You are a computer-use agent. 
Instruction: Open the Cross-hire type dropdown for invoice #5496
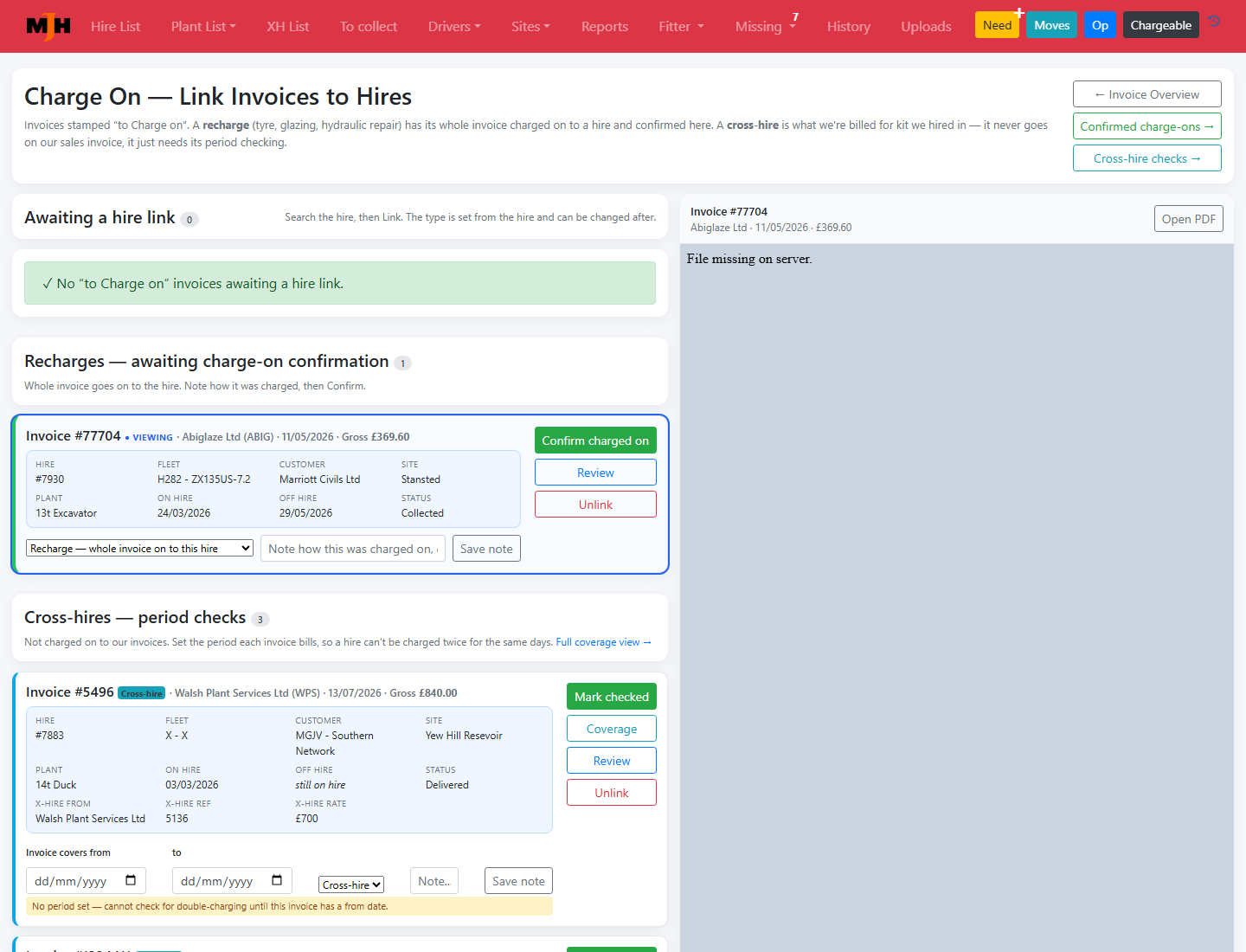351,884
